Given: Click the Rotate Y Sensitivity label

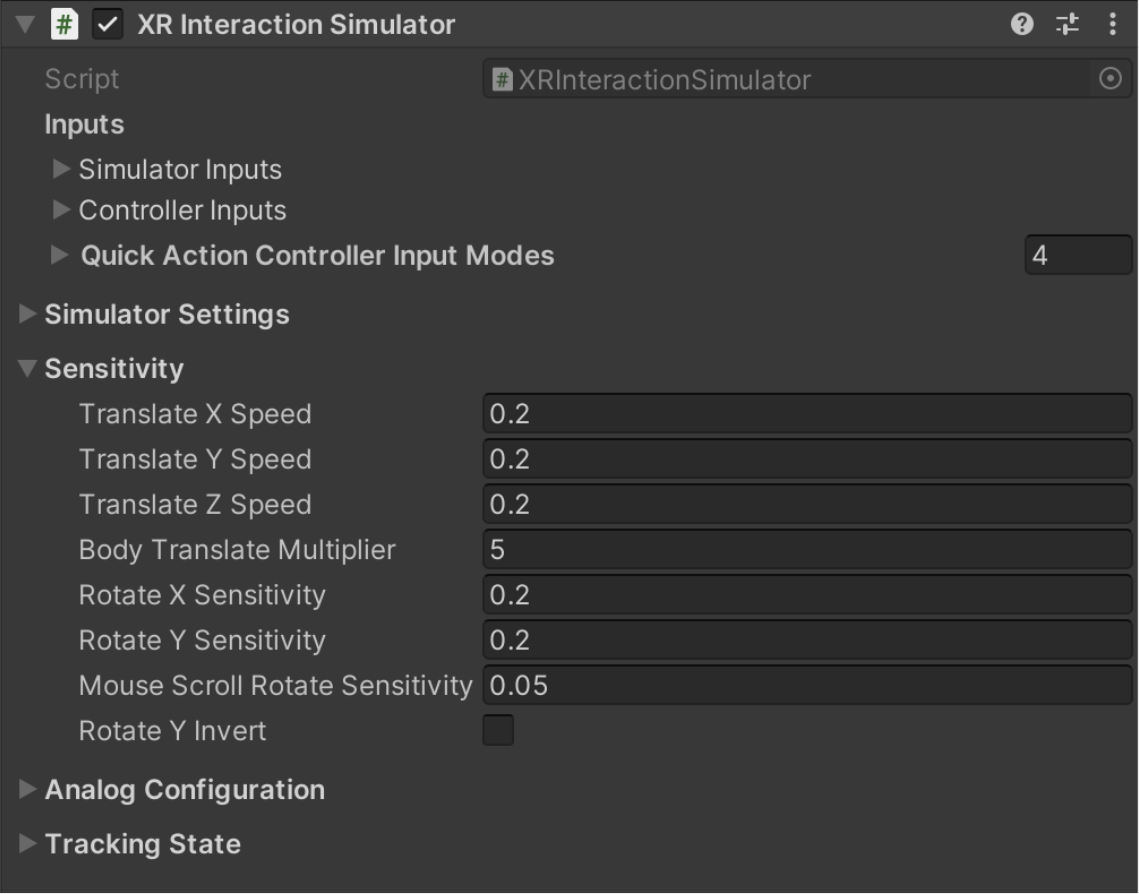Looking at the screenshot, I should pos(202,640).
